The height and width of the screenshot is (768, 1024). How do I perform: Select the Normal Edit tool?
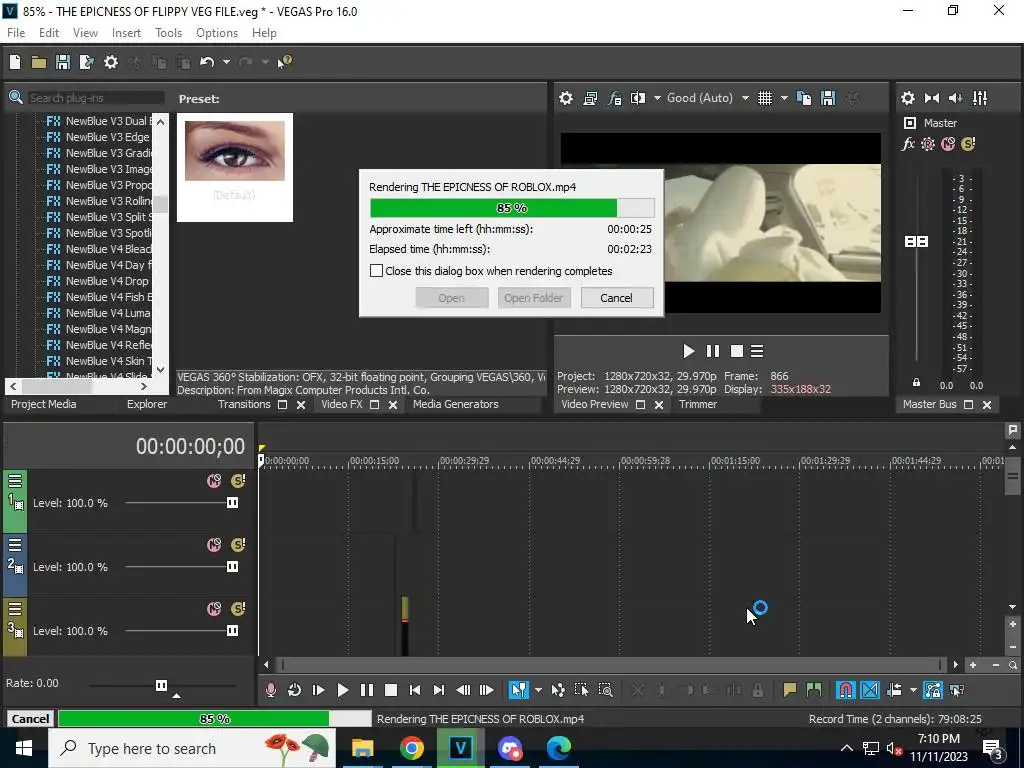coord(519,690)
